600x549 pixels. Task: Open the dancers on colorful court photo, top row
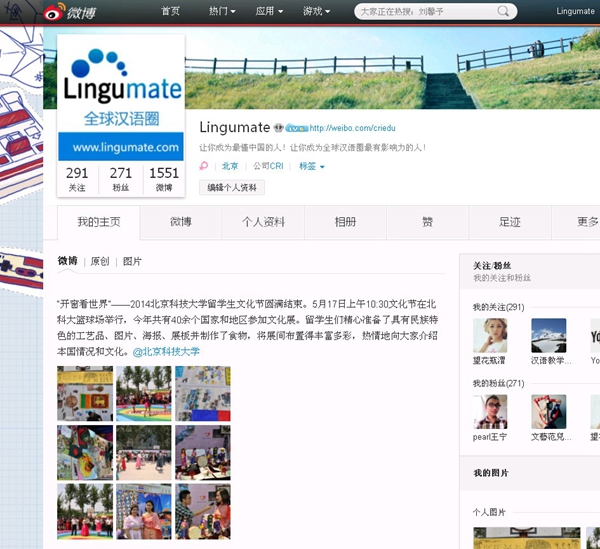pyautogui.click(x=144, y=394)
